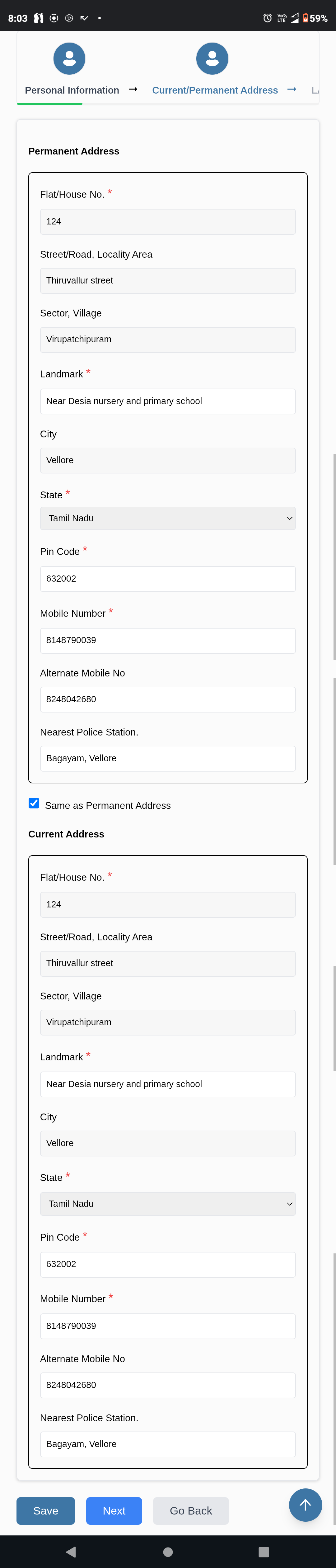Switch to Current/Permanent Address tab

tap(215, 90)
